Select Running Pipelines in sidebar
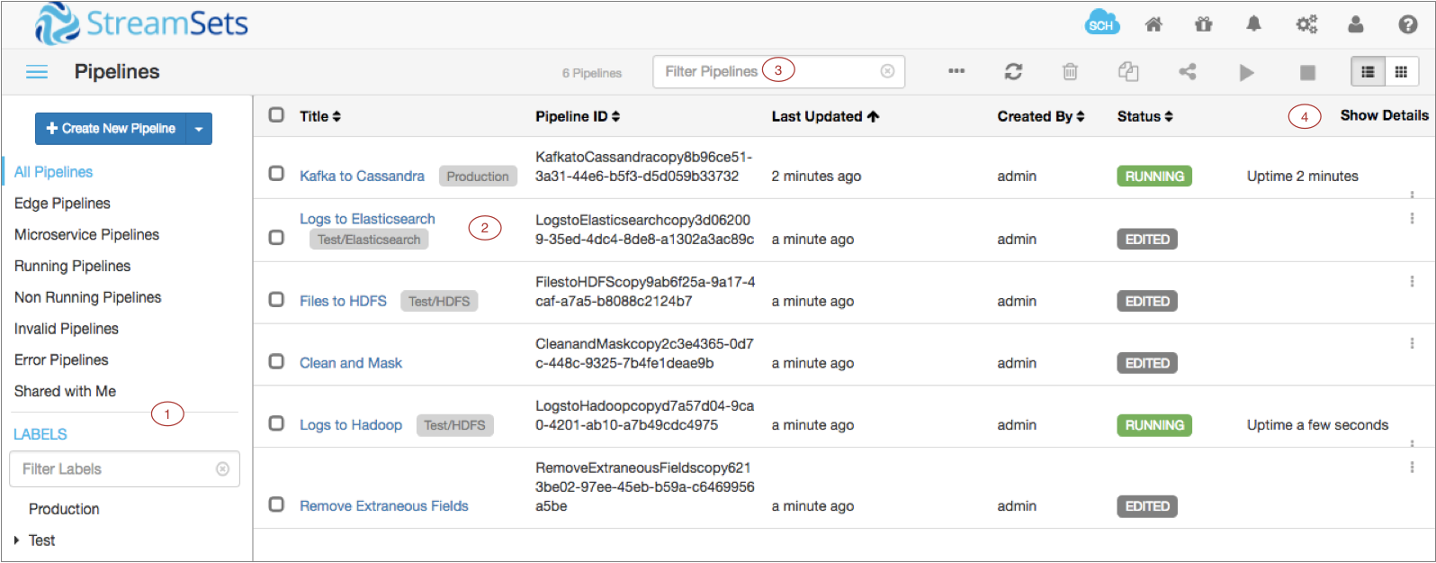The image size is (1436, 563). click(x=72, y=266)
